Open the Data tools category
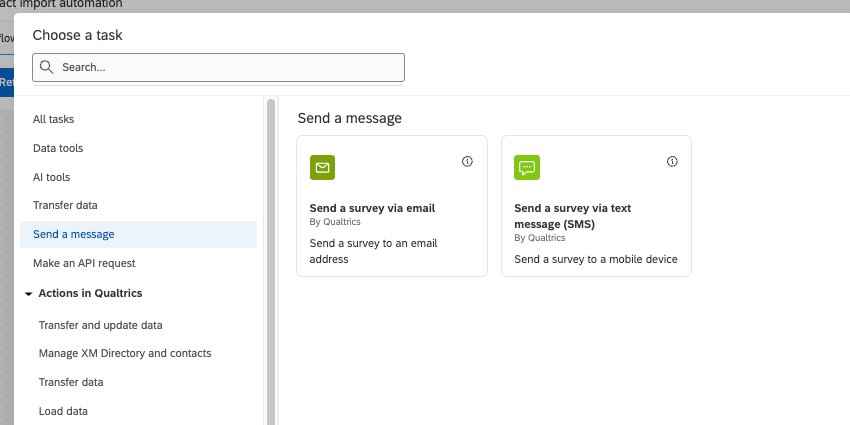This screenshot has width=850, height=425. (x=58, y=148)
